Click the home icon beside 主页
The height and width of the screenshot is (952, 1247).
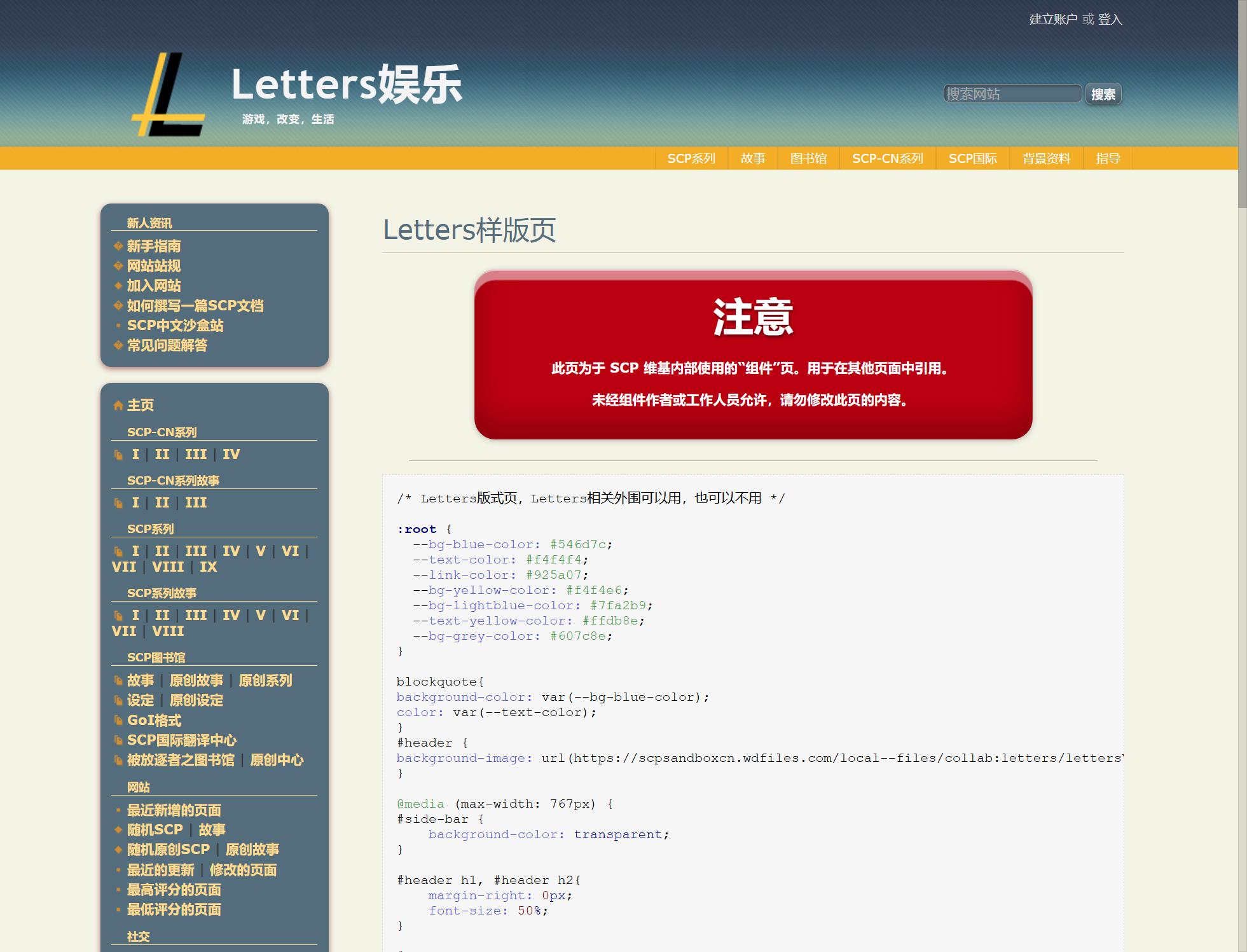point(118,405)
